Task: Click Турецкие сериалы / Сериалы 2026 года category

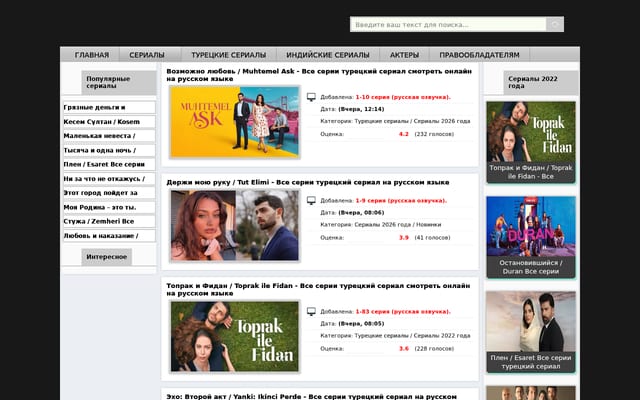Action: pos(412,121)
